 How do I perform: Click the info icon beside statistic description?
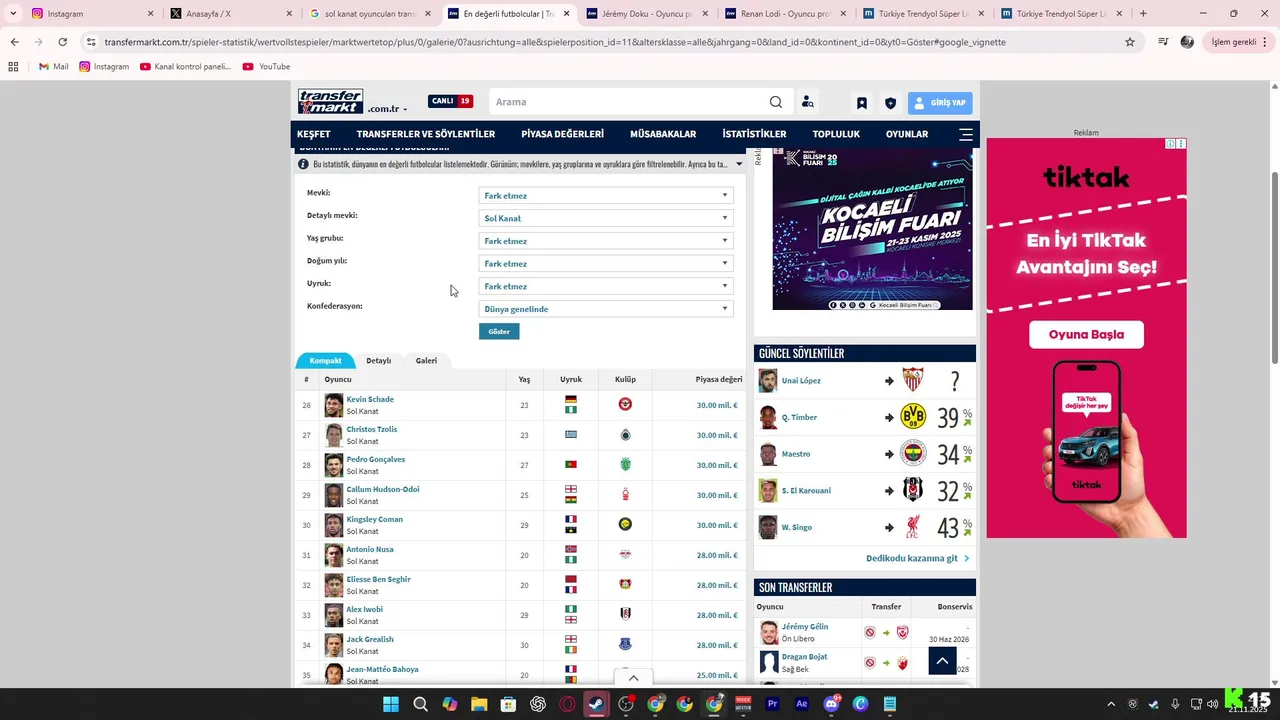(x=303, y=164)
